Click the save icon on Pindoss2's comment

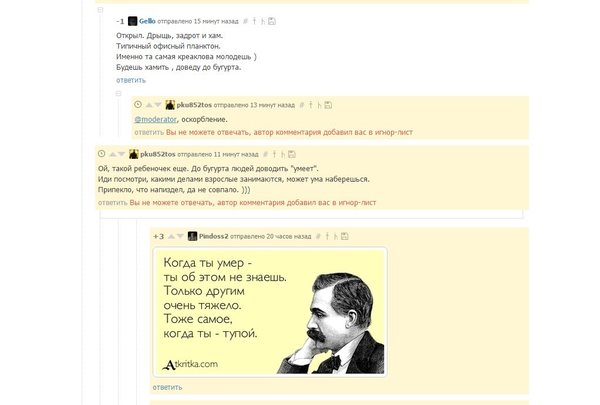point(344,236)
